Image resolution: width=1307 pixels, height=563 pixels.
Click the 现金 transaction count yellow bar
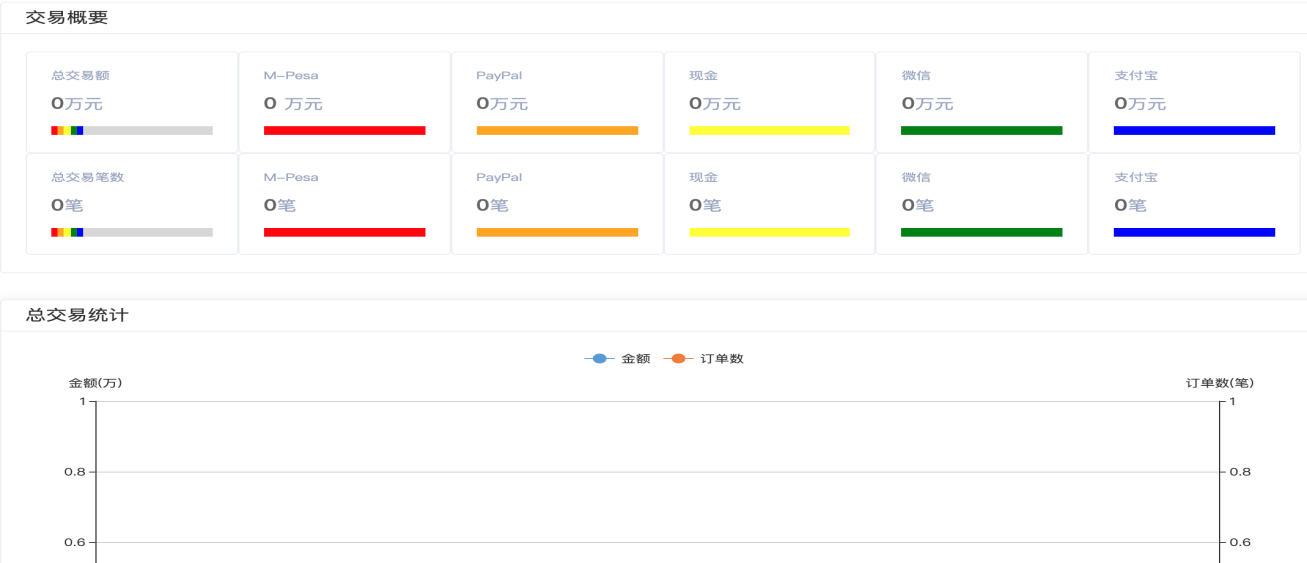point(769,232)
